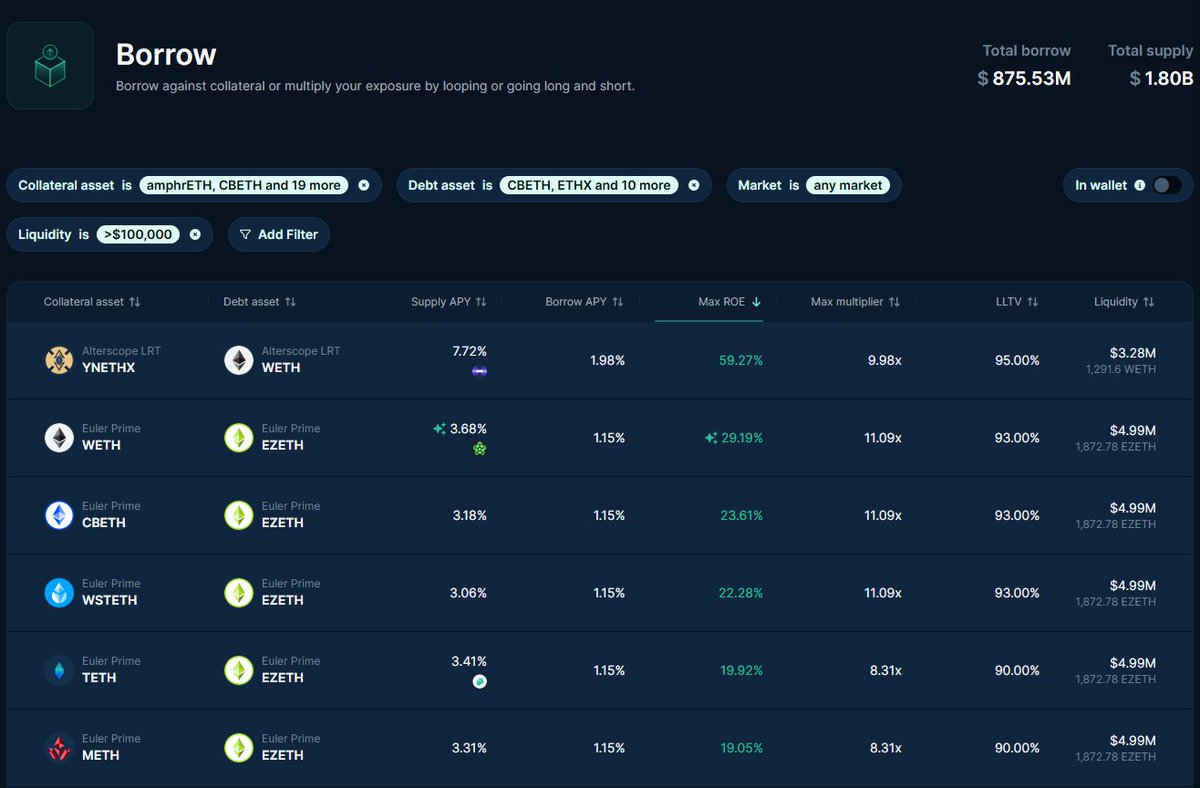Select the 23.61% Max ROE value
The width and height of the screenshot is (1200, 788).
click(x=741, y=515)
